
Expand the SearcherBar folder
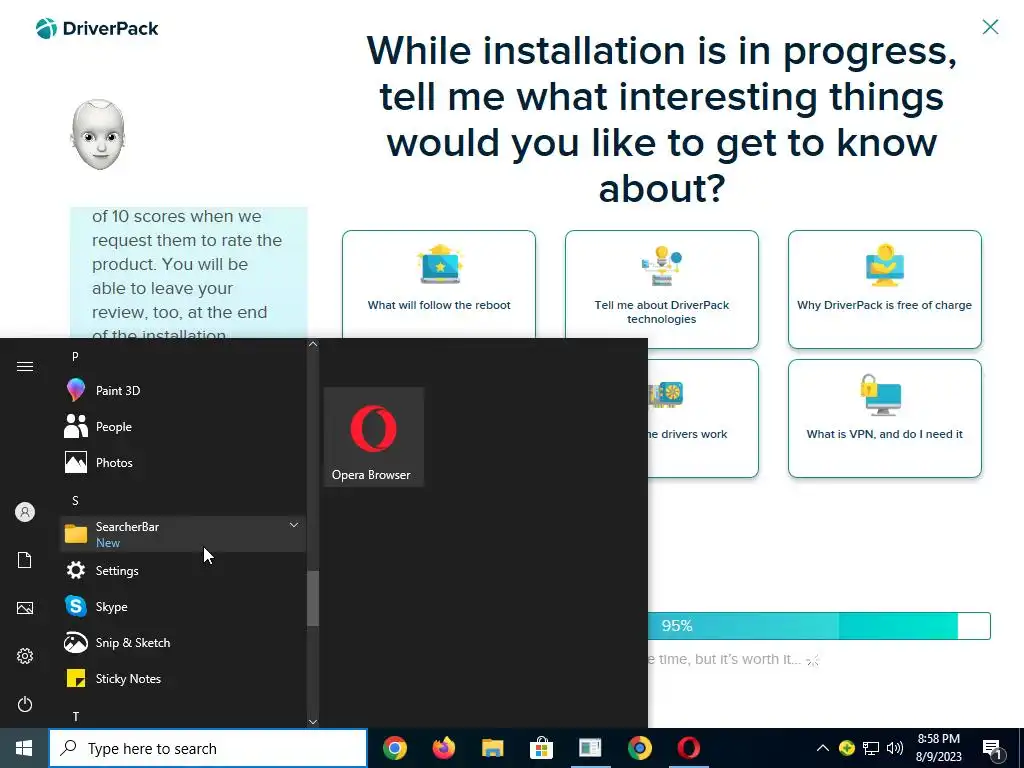[x=183, y=534]
